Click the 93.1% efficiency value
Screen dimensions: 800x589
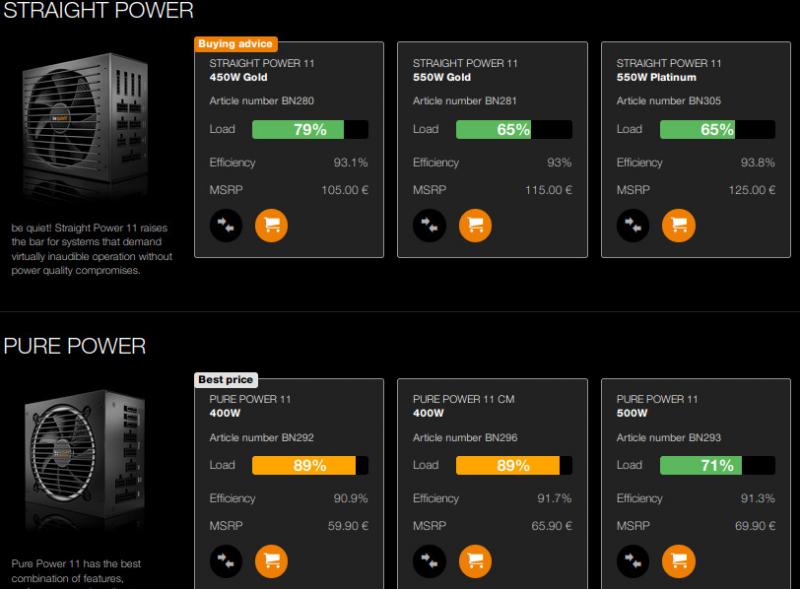click(351, 162)
